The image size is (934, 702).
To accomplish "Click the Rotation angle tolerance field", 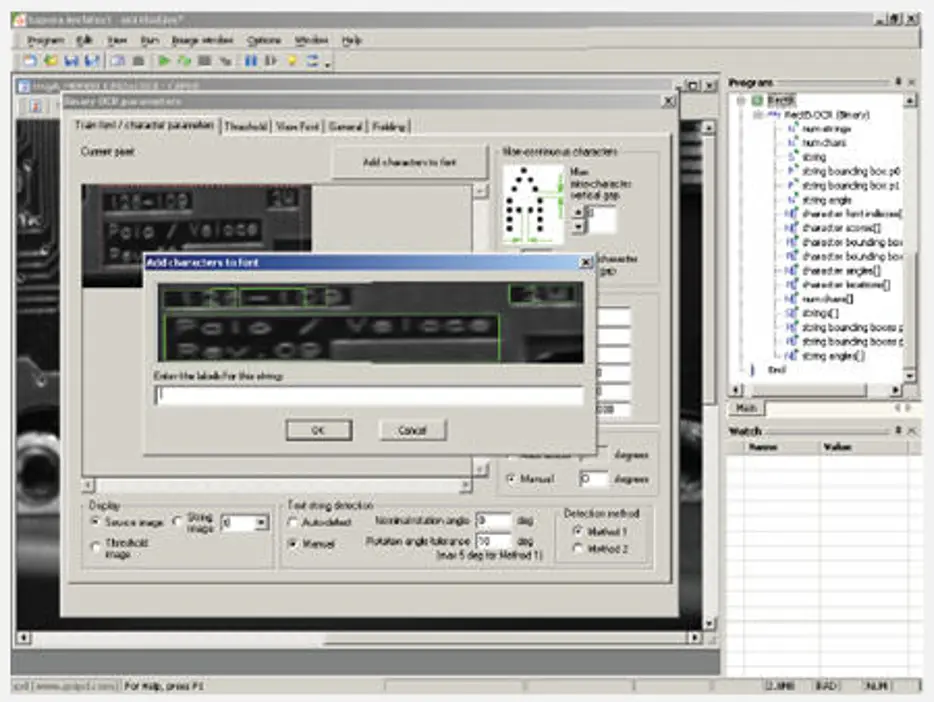I will [x=494, y=542].
